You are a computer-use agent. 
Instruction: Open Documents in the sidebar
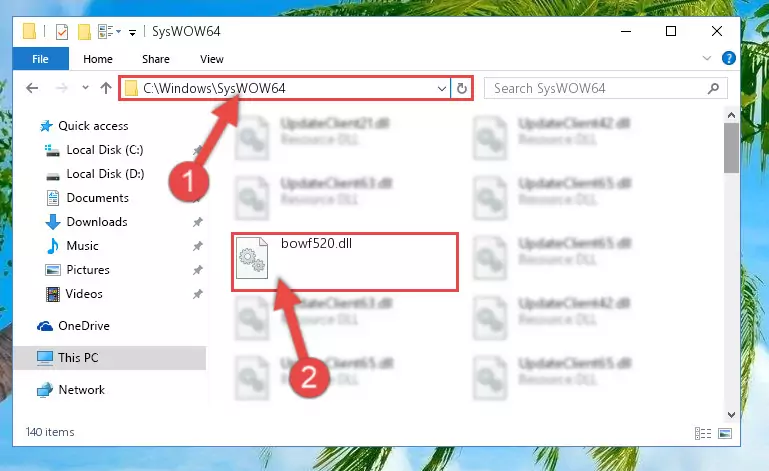click(x=98, y=198)
